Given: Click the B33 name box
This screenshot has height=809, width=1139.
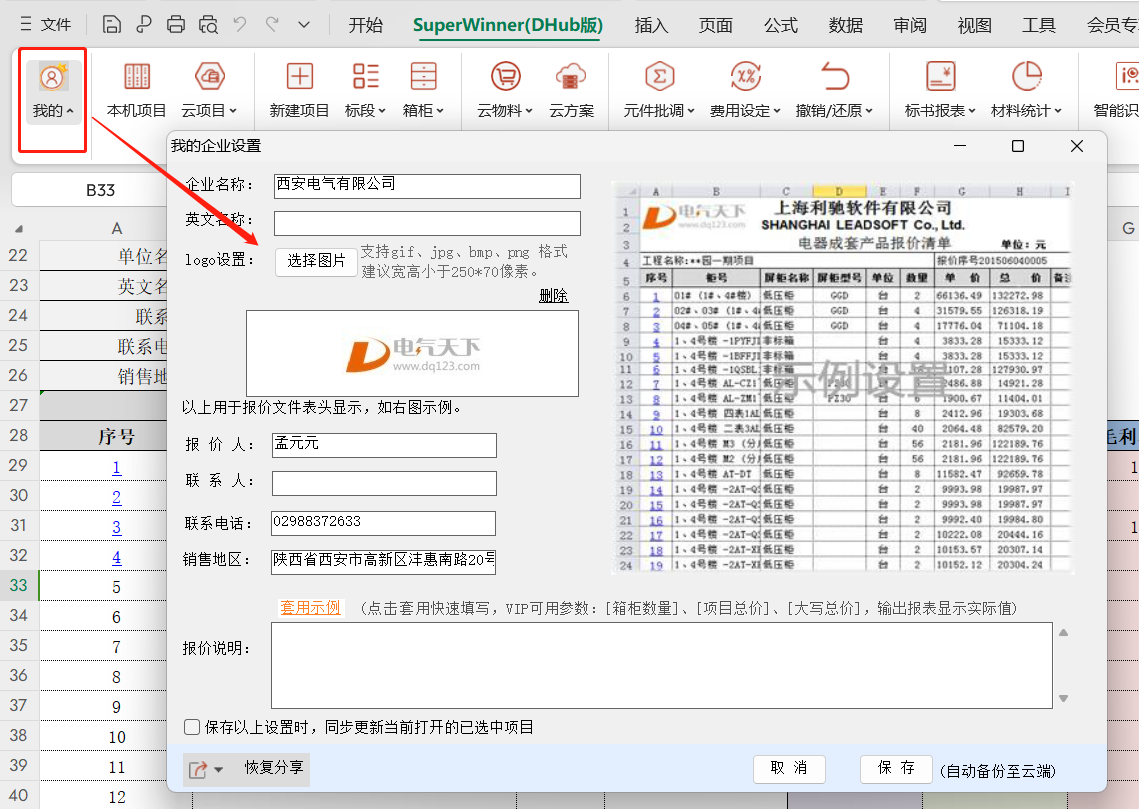Looking at the screenshot, I should click(100, 190).
